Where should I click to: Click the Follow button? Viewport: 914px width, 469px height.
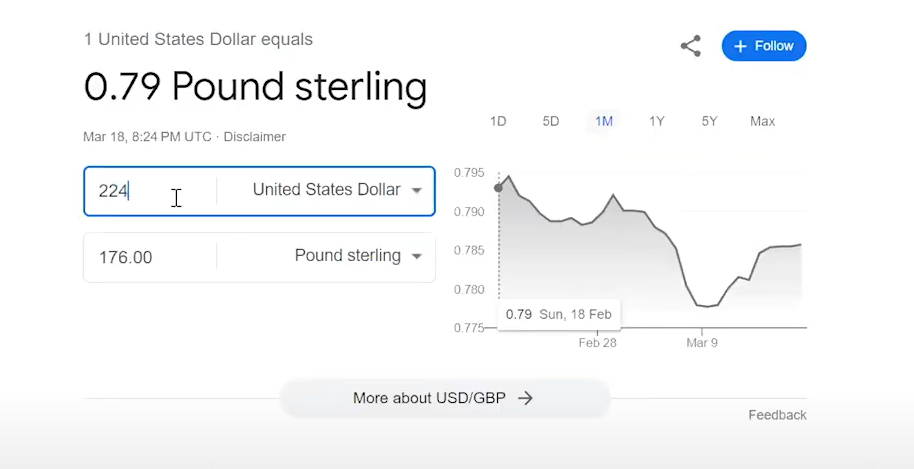(x=764, y=46)
